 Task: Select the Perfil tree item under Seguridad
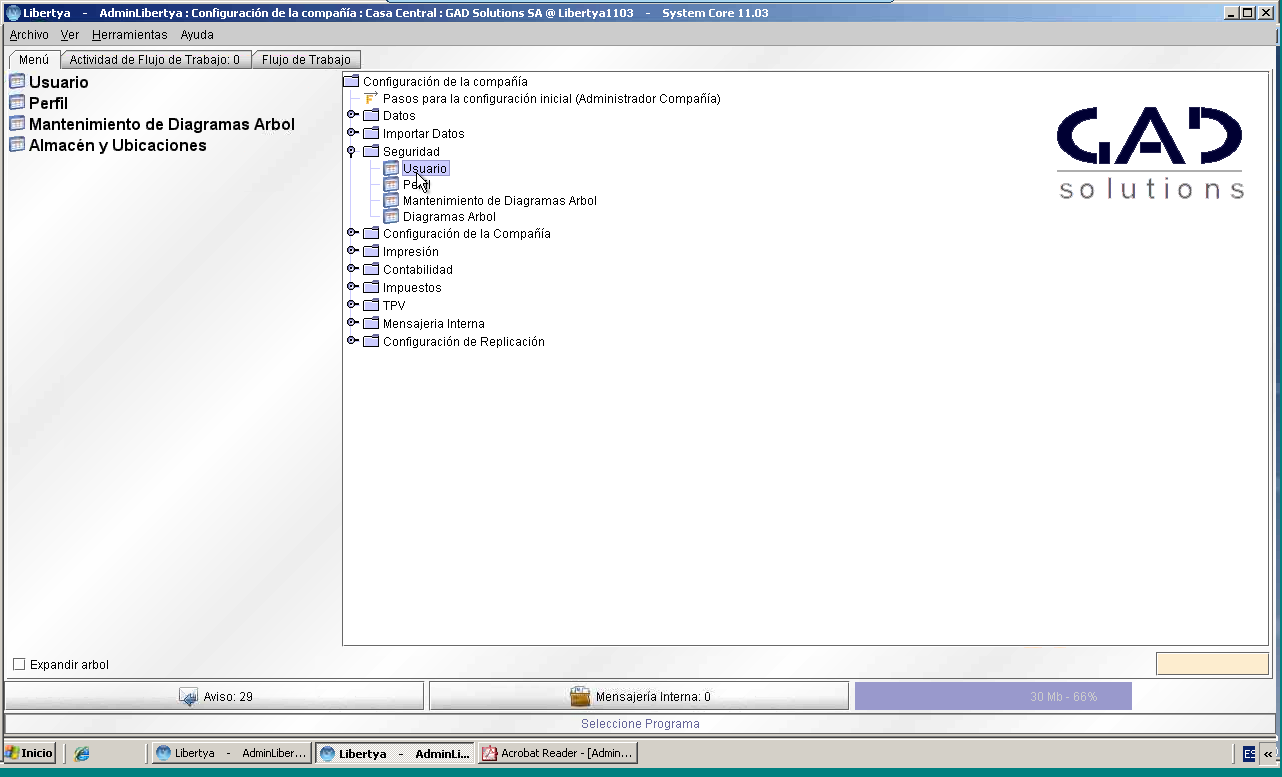coord(416,184)
